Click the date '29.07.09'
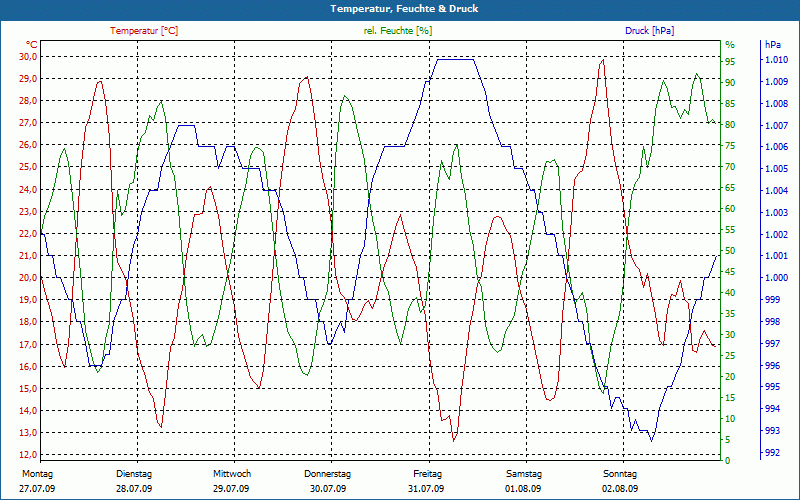 (x=231, y=489)
